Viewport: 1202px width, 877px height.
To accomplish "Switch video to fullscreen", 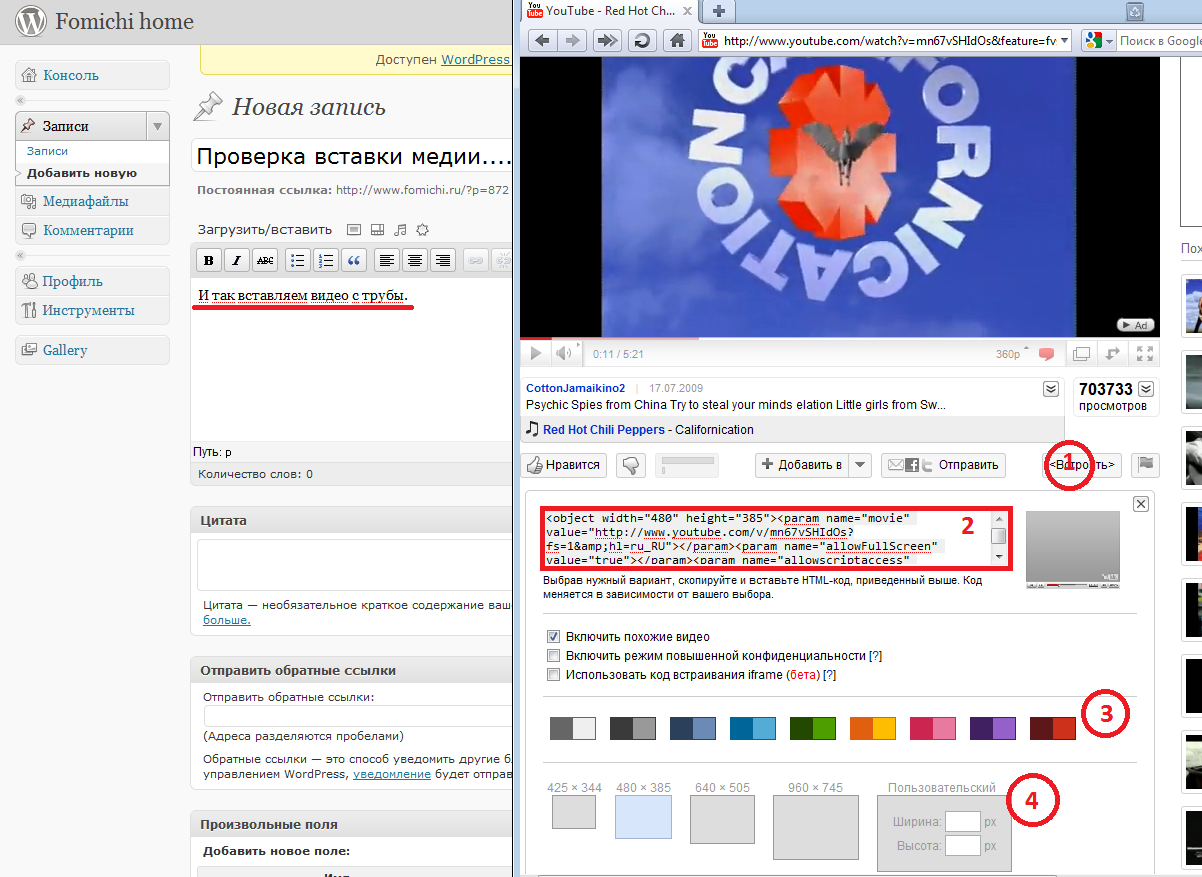I will [x=1145, y=354].
